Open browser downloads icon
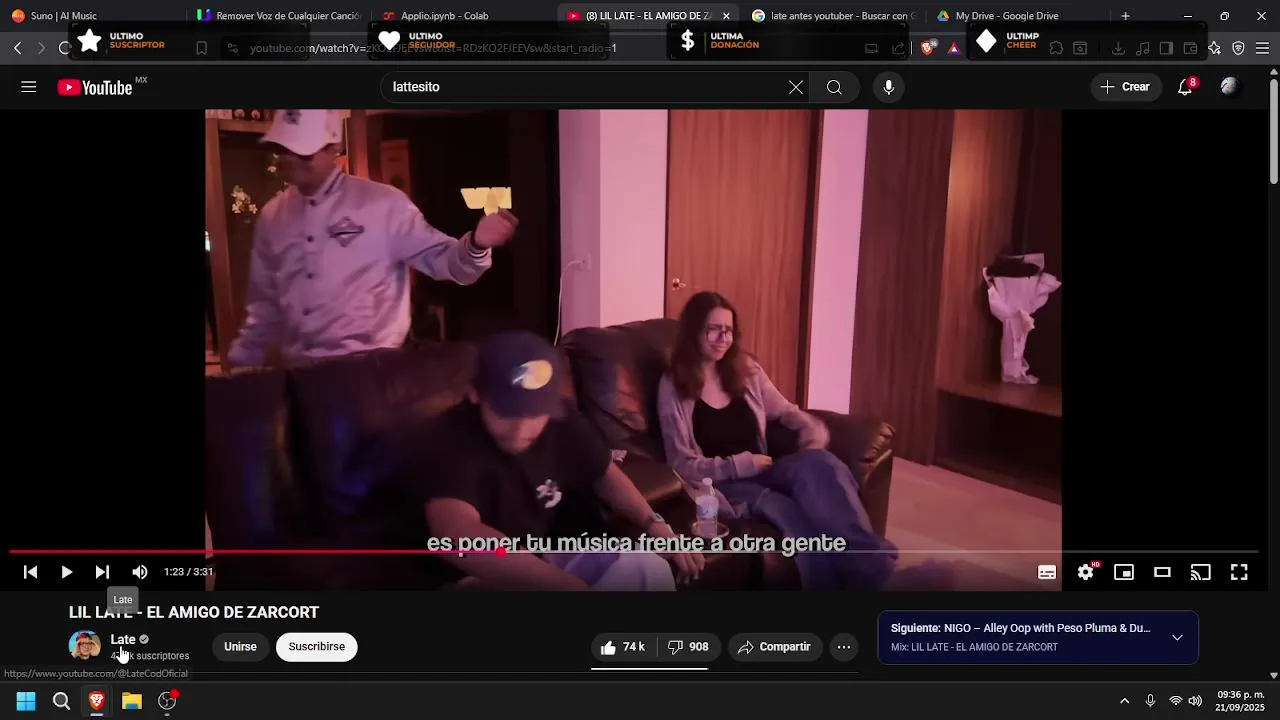 [x=1118, y=48]
